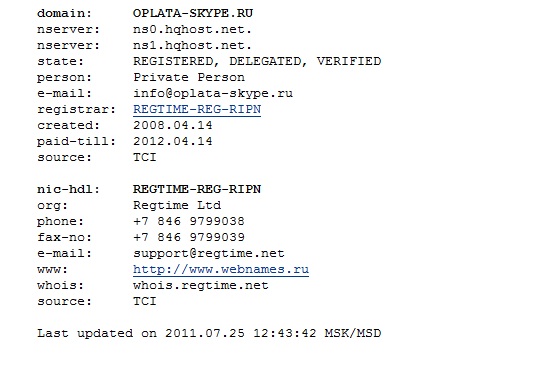Click the paid-till date 2012.04.14
Screen dimensions: 533x371
[173, 141]
